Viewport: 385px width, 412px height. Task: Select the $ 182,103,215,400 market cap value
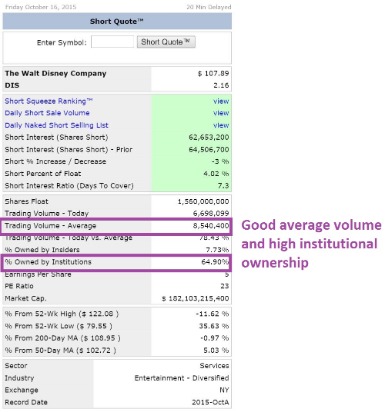coord(196,298)
